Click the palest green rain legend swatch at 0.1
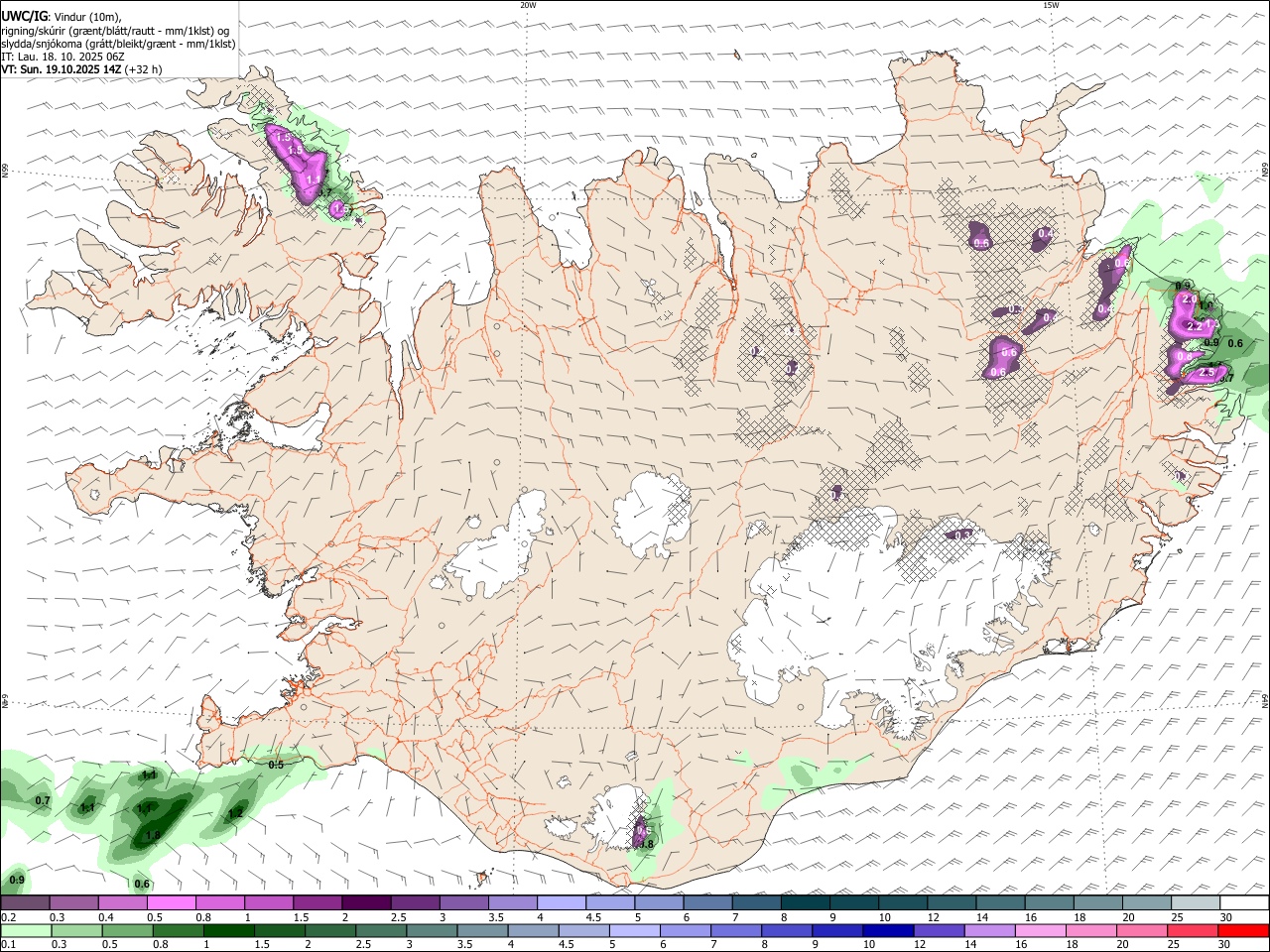 click(x=27, y=931)
